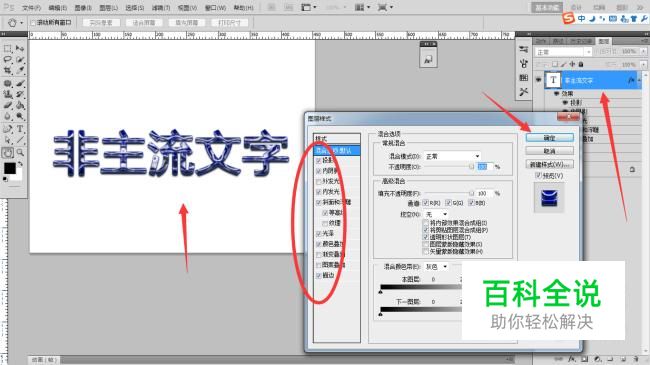Select the Dodge tool
Image resolution: width=650 pixels, height=365 pixels.
pos(20,116)
